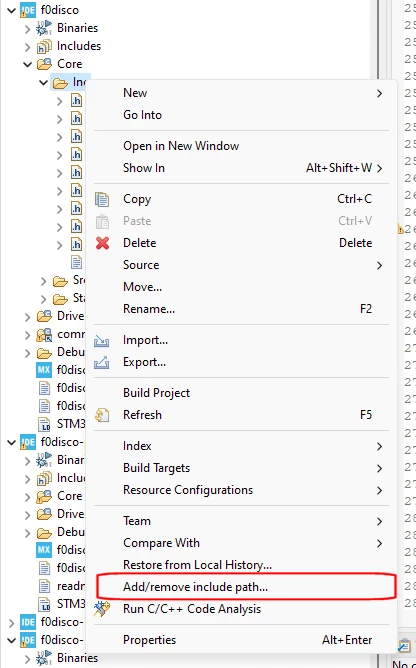Viewport: 416px width, 668px height.
Task: Click the Binaries icon under f0disco
Action: point(44,28)
